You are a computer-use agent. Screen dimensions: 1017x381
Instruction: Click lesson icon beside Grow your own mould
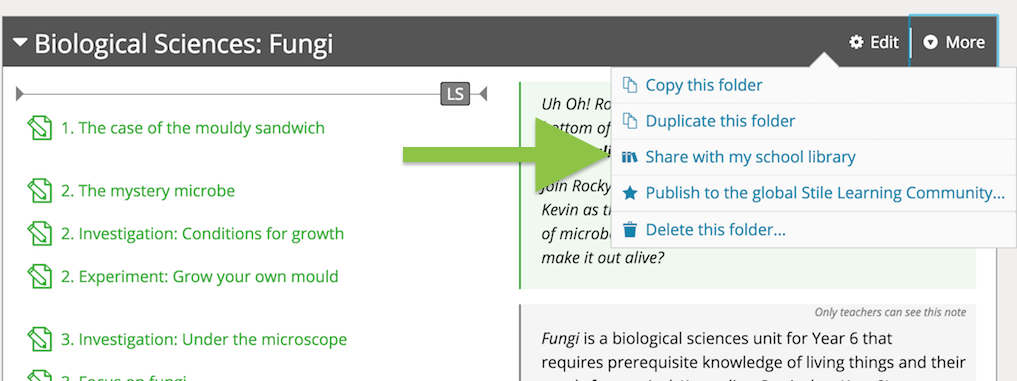pos(40,277)
